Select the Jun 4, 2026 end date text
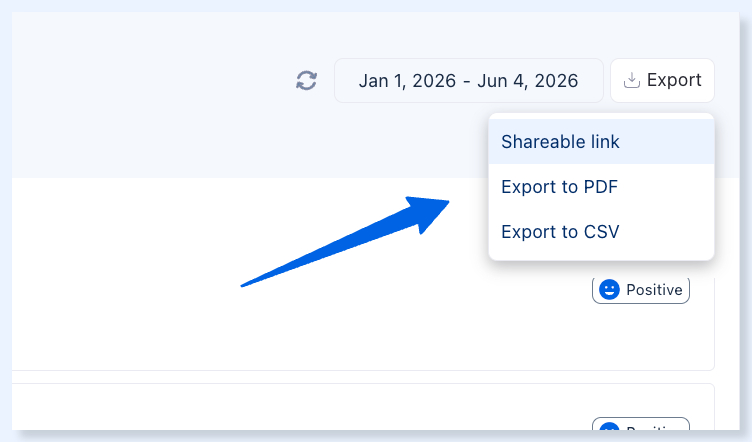The width and height of the screenshot is (752, 442). pos(528,81)
